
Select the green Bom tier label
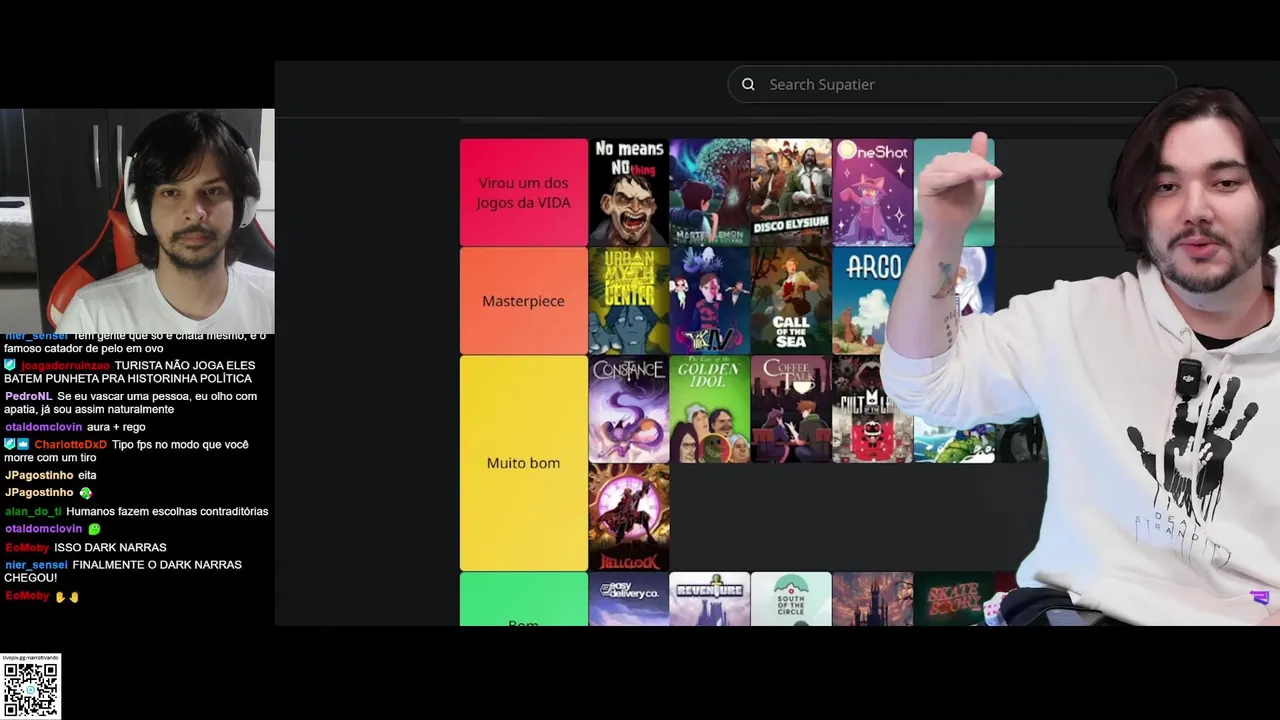tap(524, 599)
